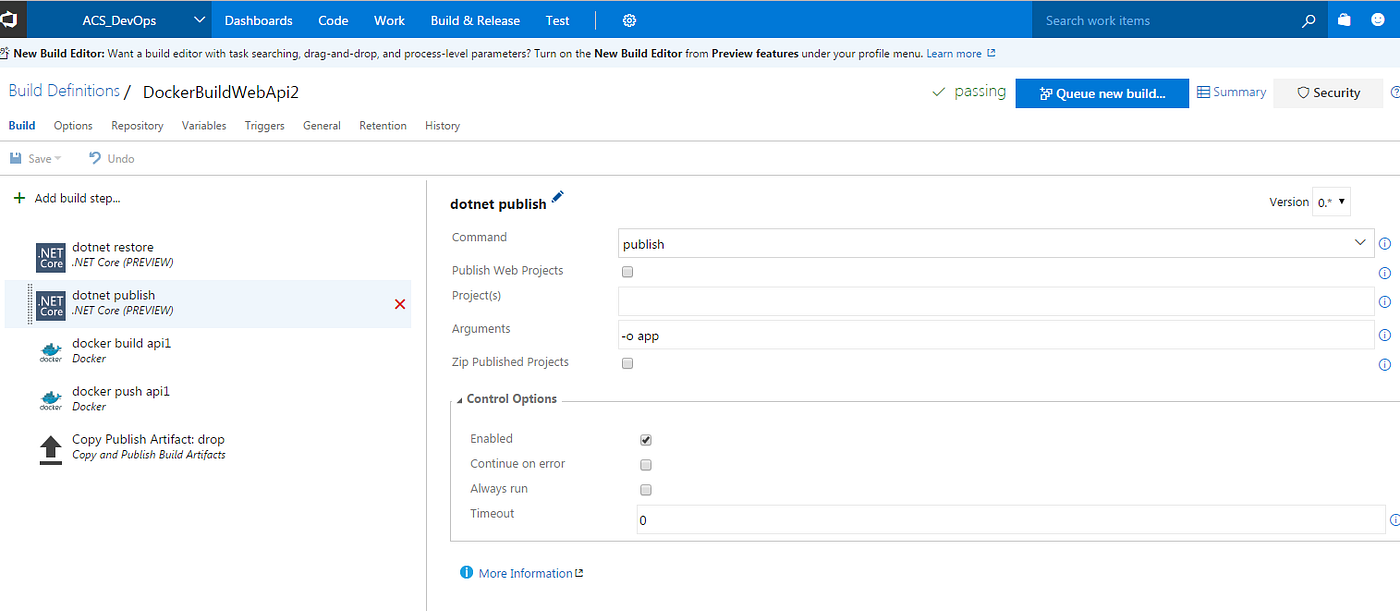Viewport: 1400px width, 611px height.
Task: Open the Build Definitions breadcrumb link
Action: click(64, 91)
